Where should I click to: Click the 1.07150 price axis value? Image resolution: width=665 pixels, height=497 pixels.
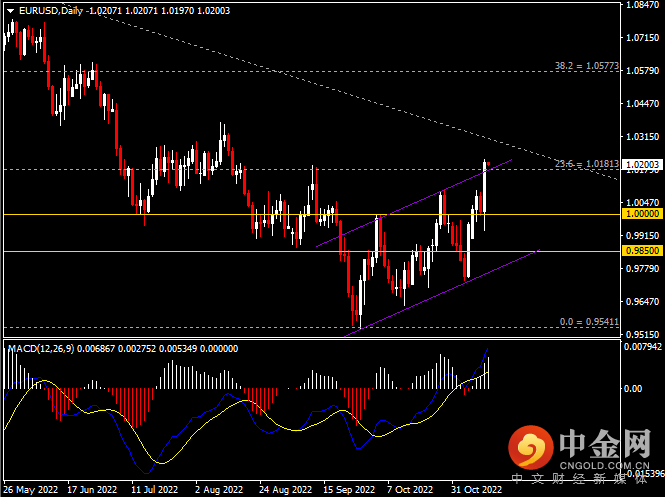[643, 38]
